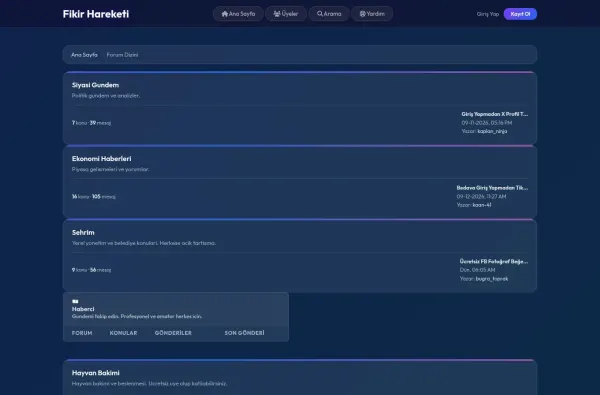Click the Hayvan Bakimi description text
Image resolution: width=600 pixels, height=395 pixels.
coord(149,384)
